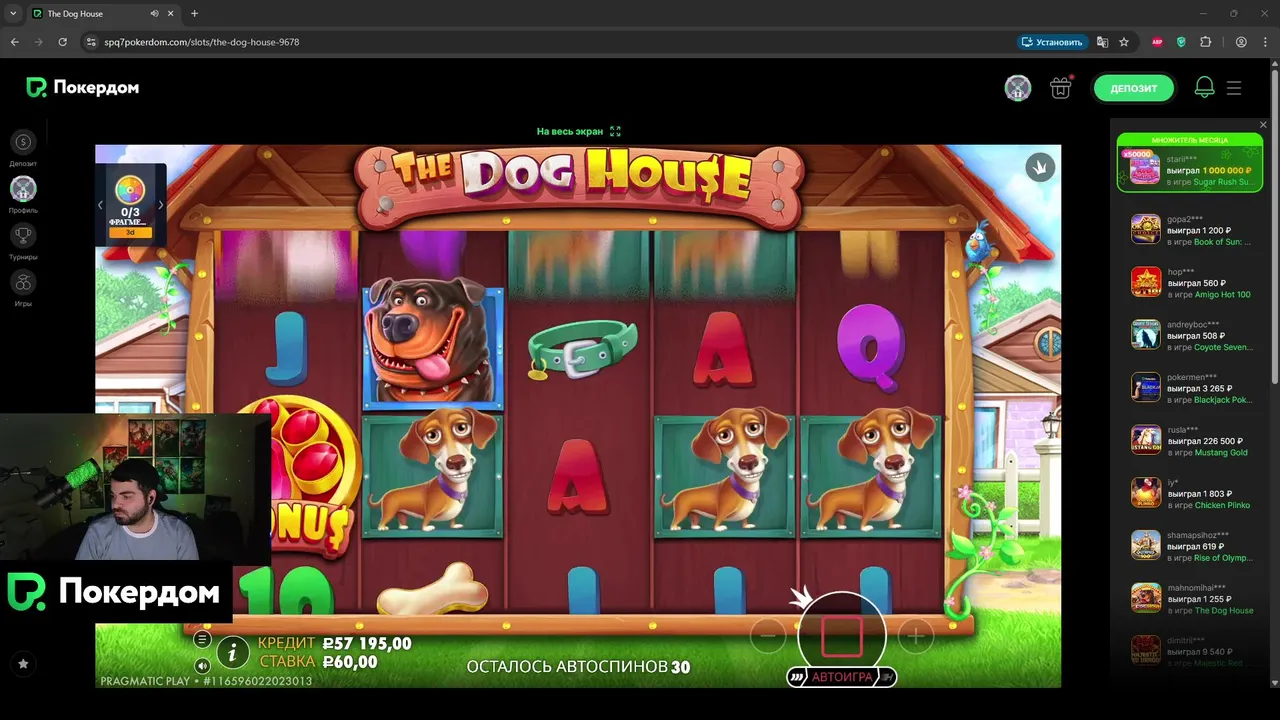Open Book of Sun game link
Screen dimensions: 1280x720
click(x=1222, y=242)
